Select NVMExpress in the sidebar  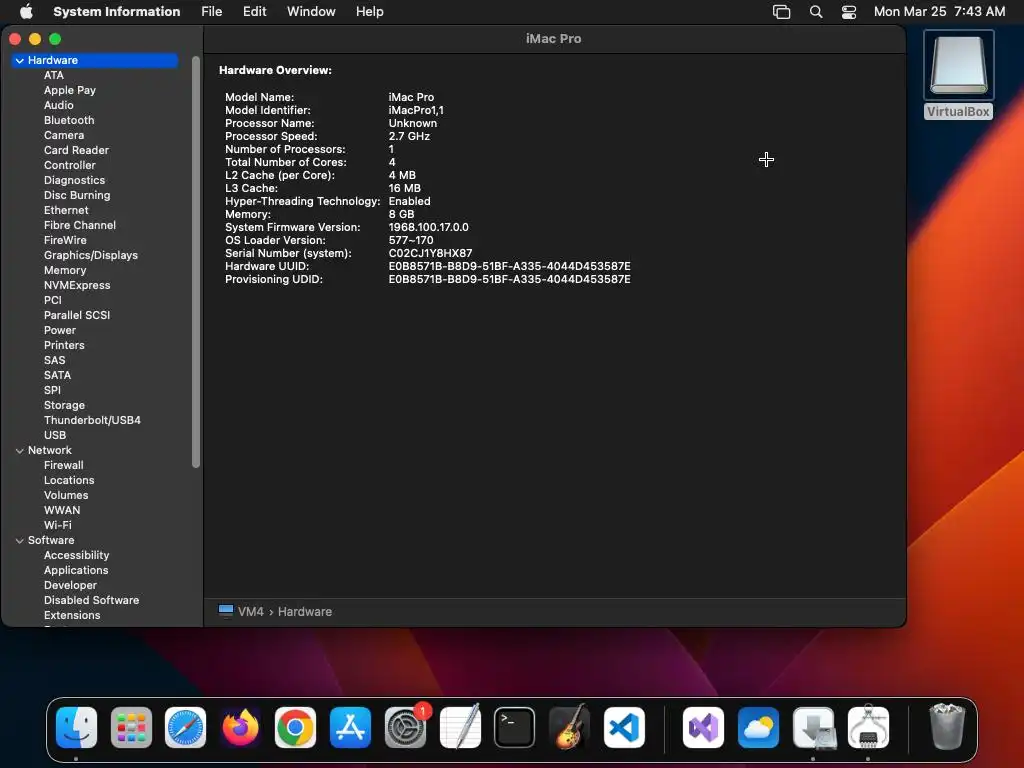77,285
